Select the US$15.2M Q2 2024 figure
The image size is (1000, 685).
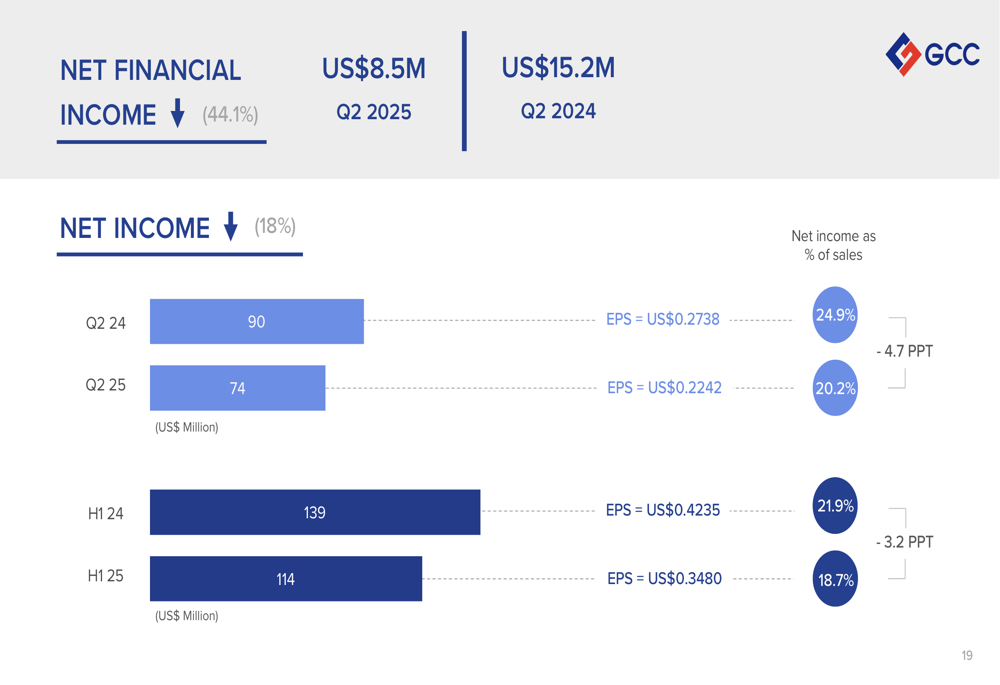click(x=558, y=68)
